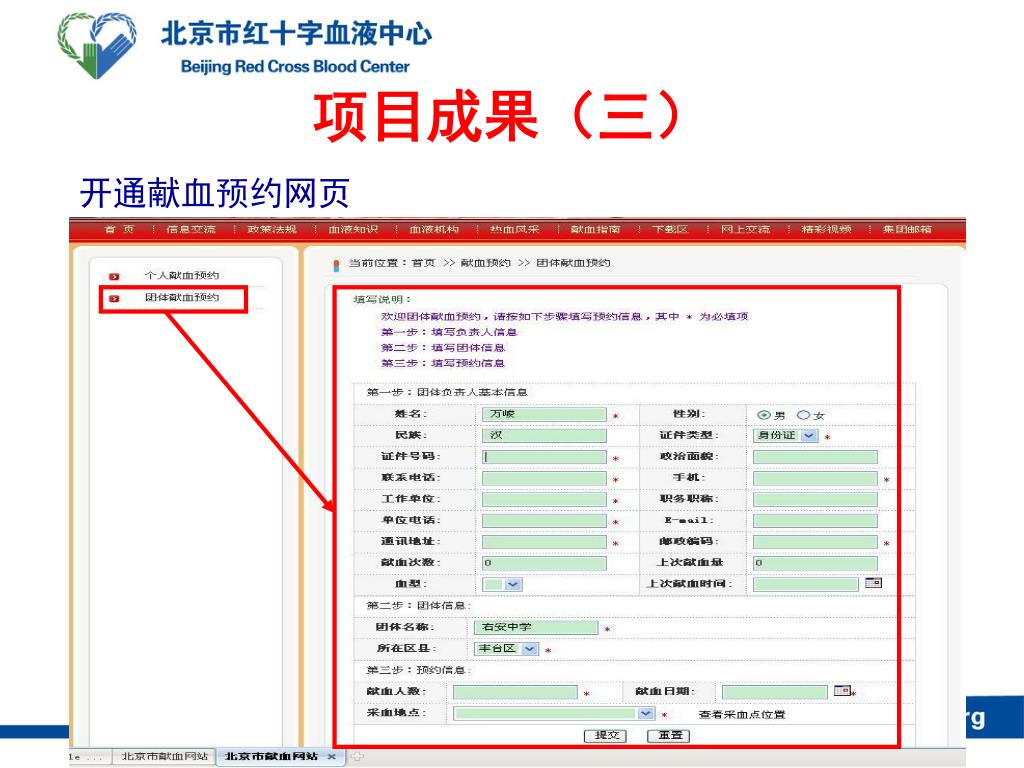
Task: Click the Beijing Red Cross Blood Center logo
Action: pyautogui.click(x=97, y=45)
